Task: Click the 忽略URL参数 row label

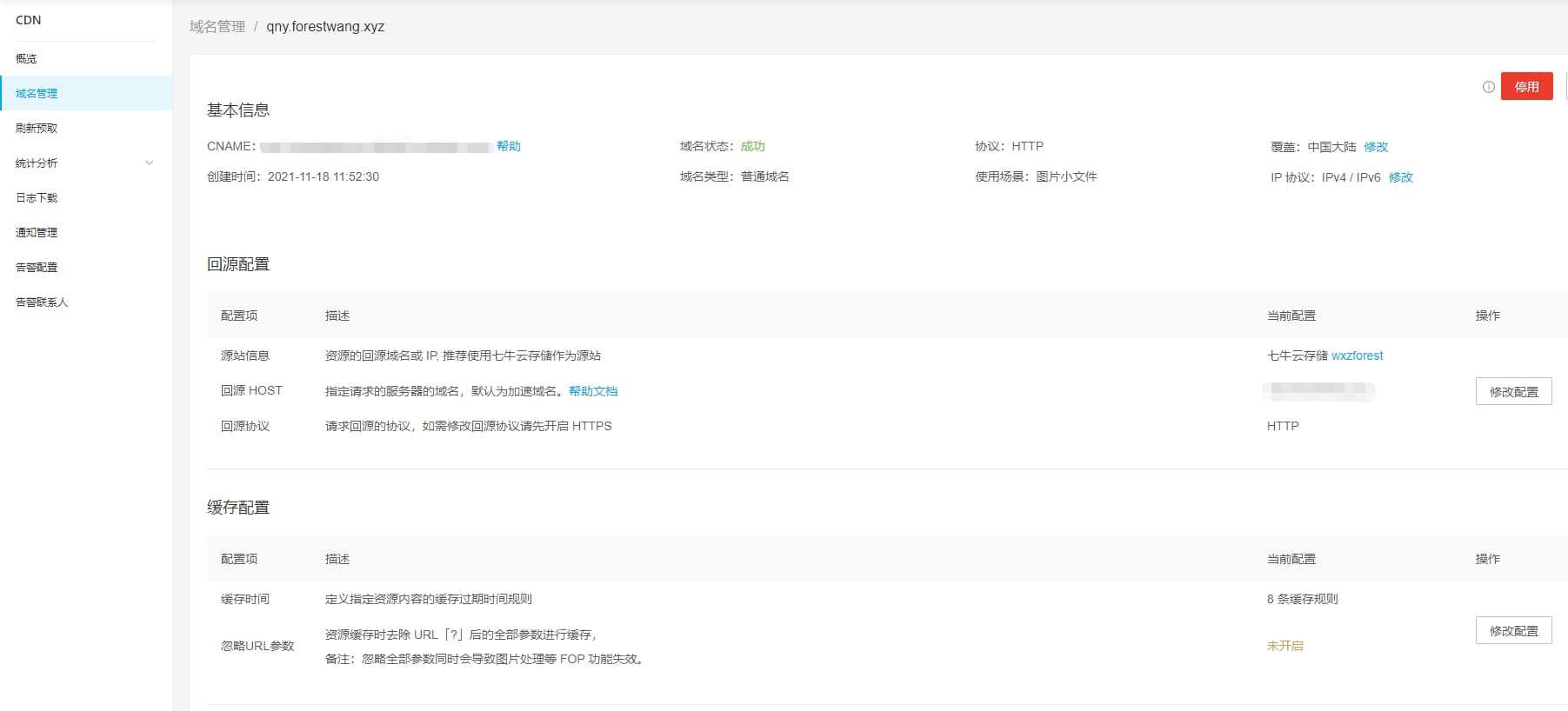Action: (257, 646)
